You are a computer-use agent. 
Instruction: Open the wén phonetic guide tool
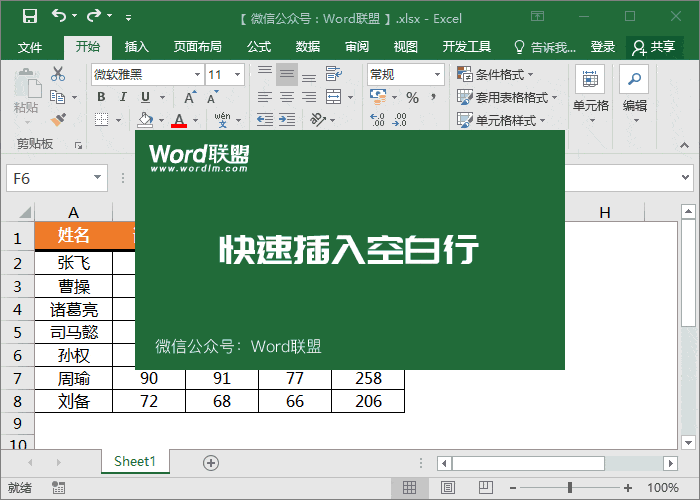(222, 120)
